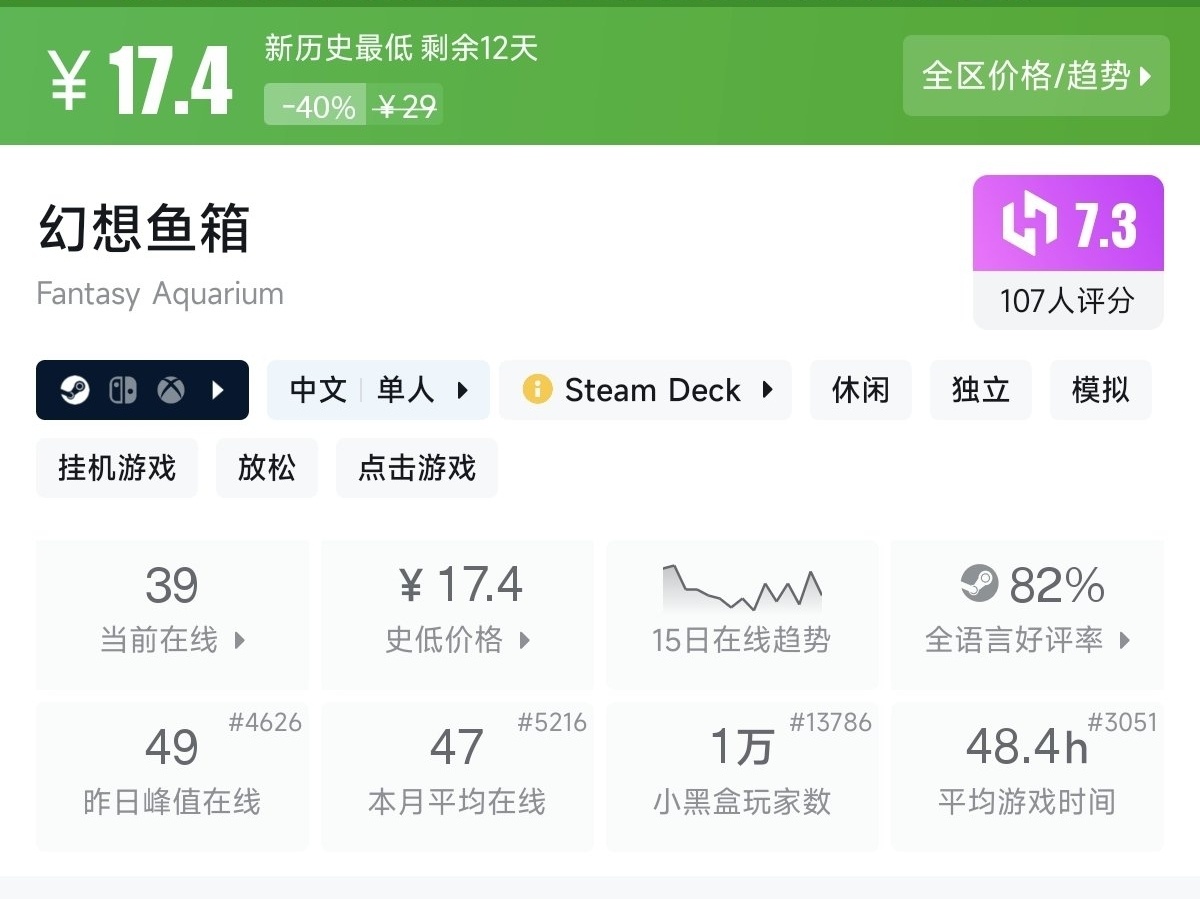1200x899 pixels.
Task: Select the 独立 tag
Action: coord(980,390)
